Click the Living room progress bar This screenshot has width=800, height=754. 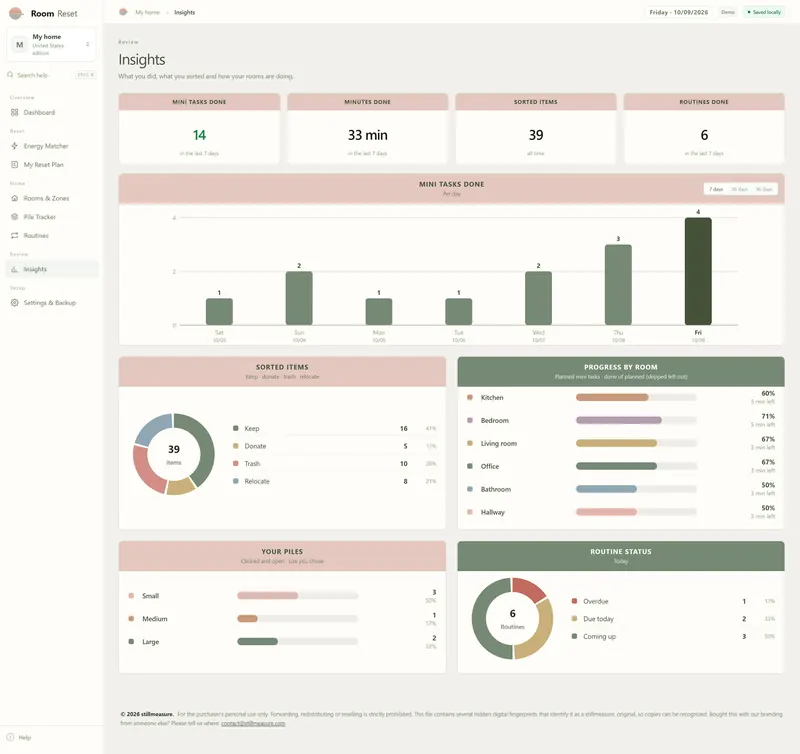(x=636, y=443)
